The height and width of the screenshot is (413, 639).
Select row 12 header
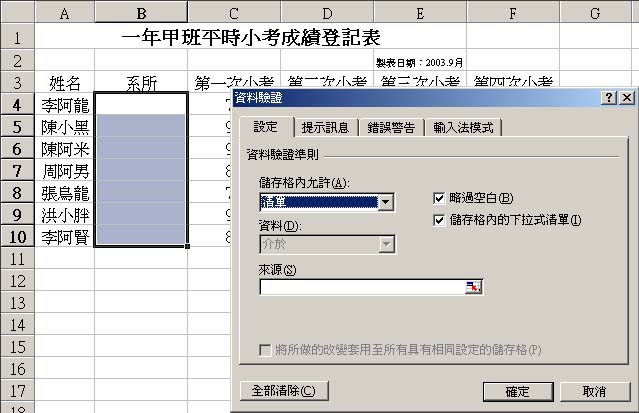pos(18,280)
